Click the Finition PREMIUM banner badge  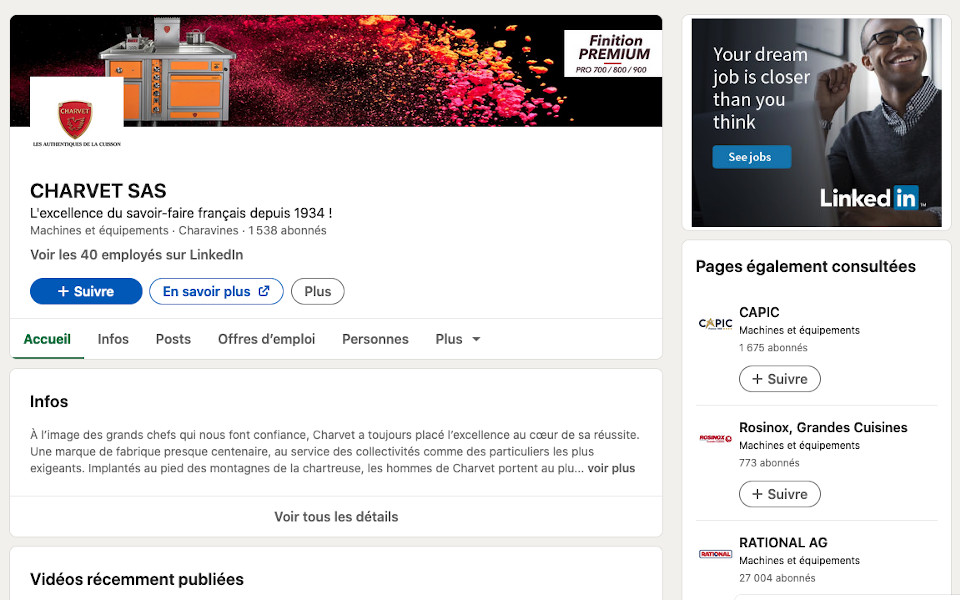612,54
